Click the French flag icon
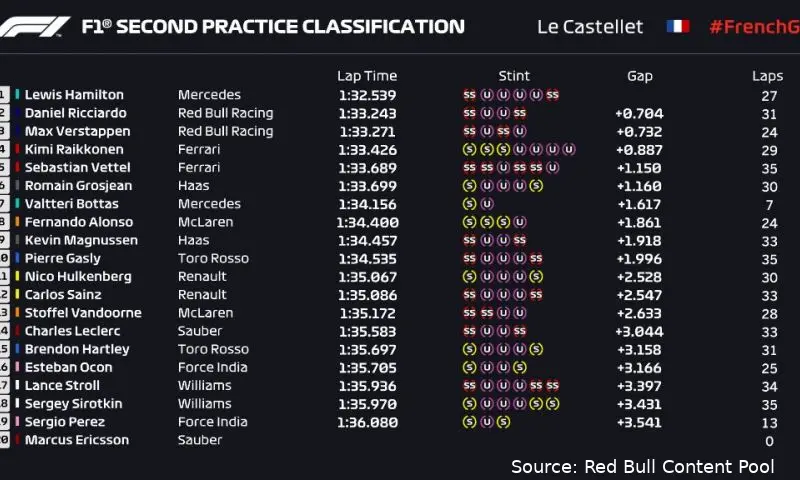Image resolution: width=800 pixels, height=480 pixels. click(x=678, y=26)
